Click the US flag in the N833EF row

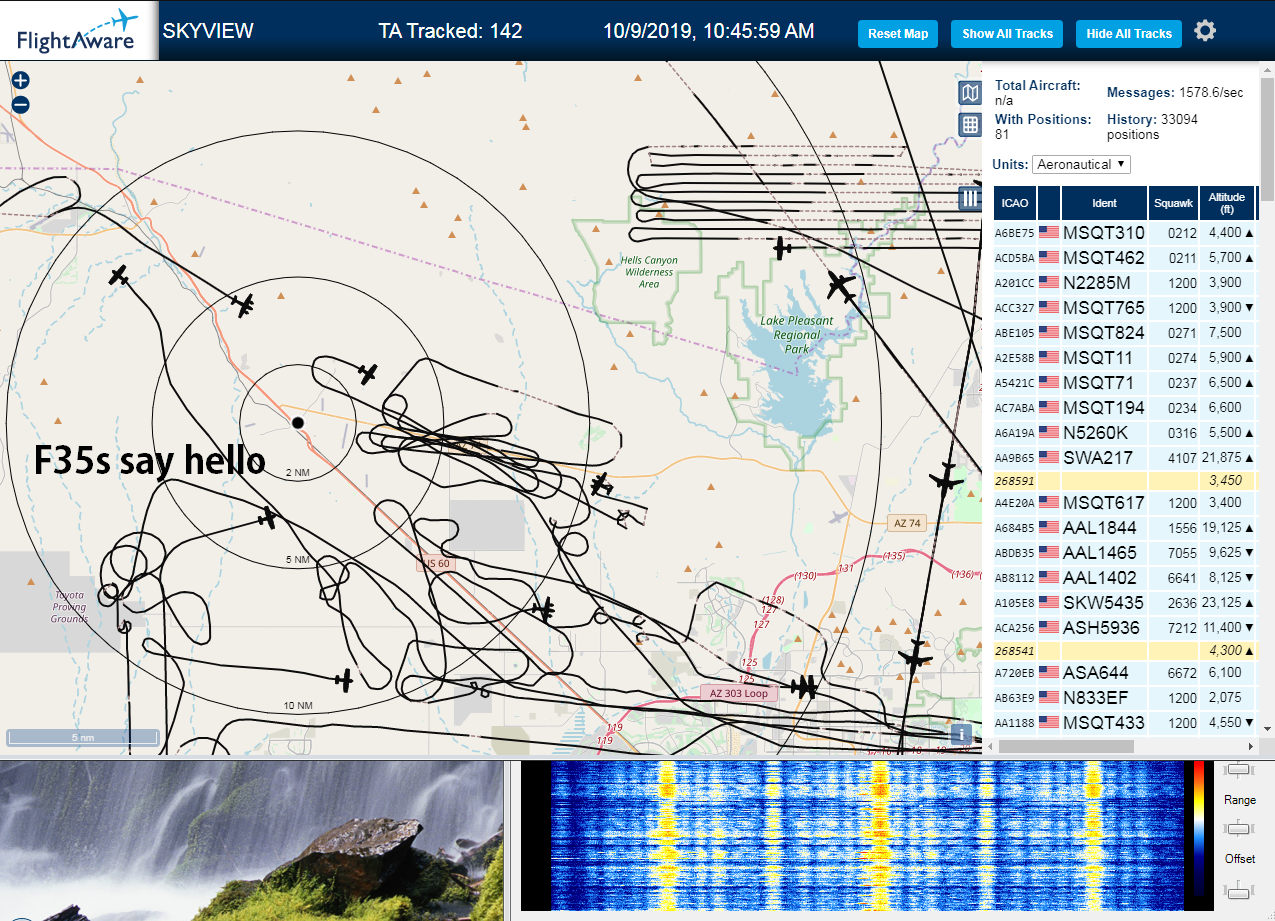pos(1048,697)
